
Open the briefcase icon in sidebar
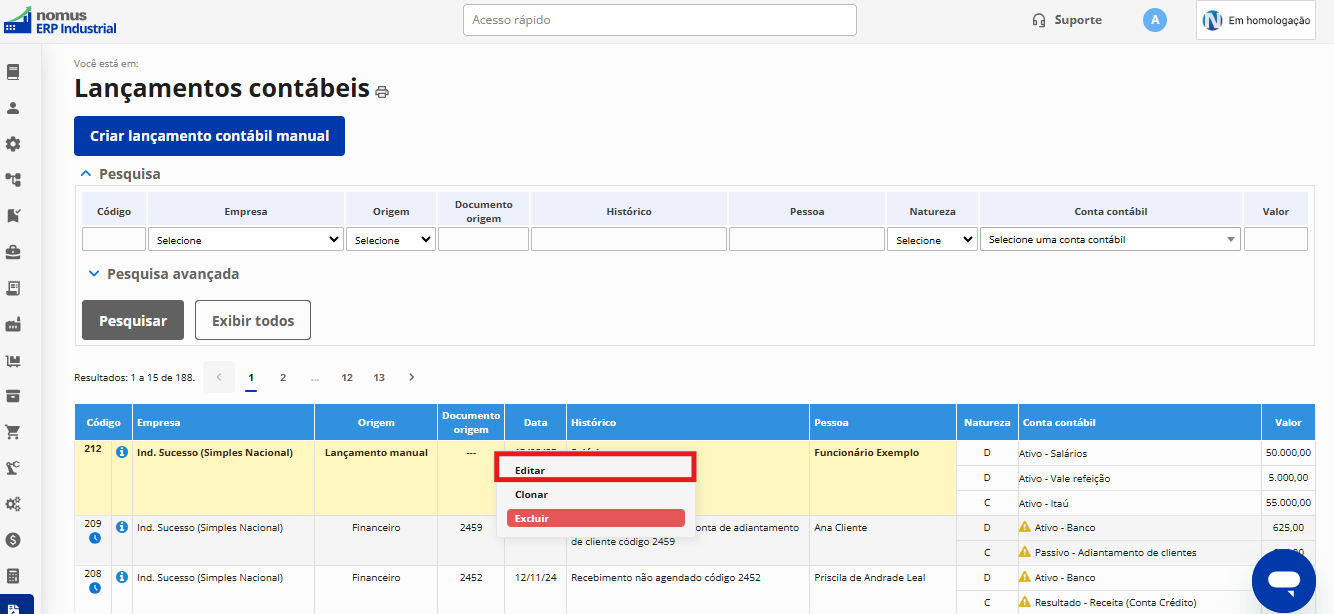click(13, 252)
